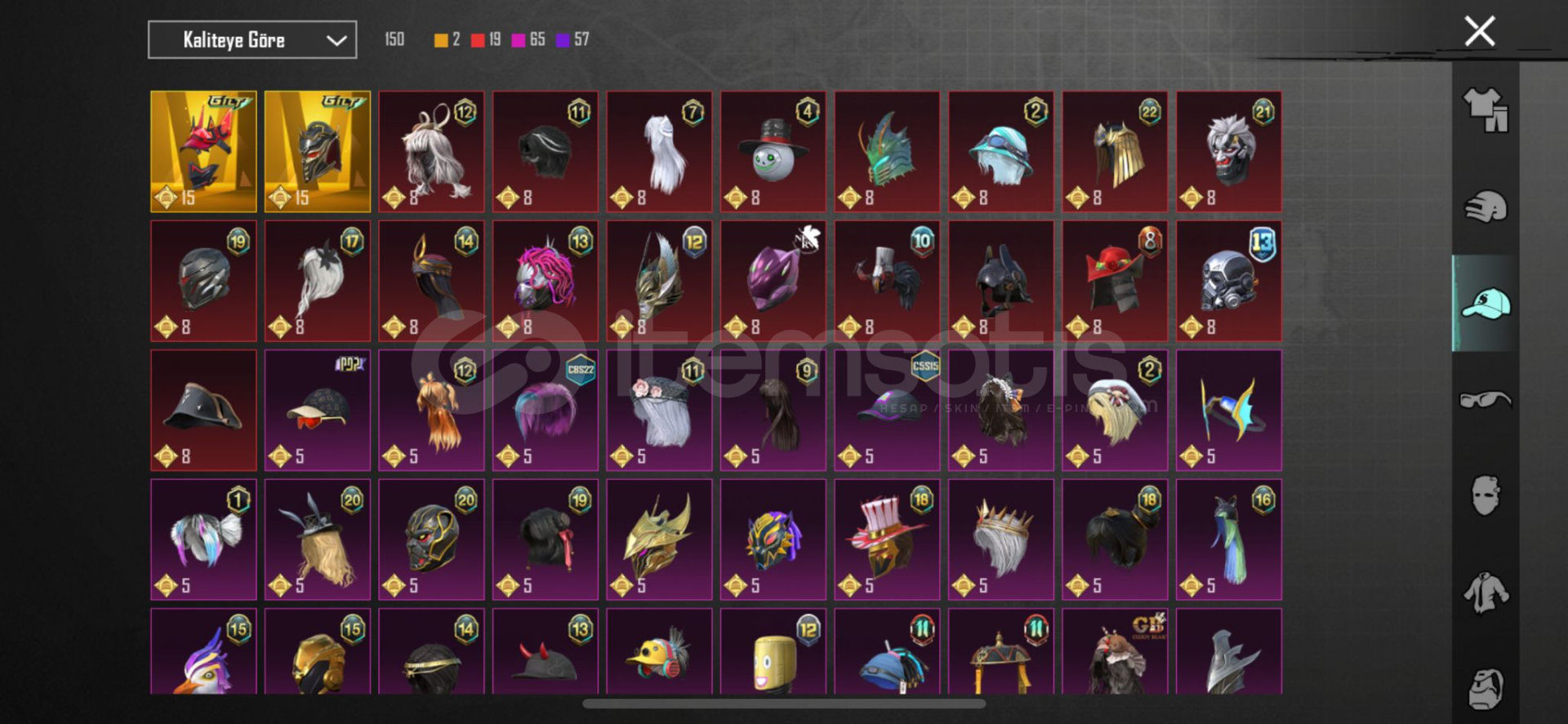1568x724 pixels.
Task: Pick the striped Uncle Sam hat item
Action: click(x=887, y=540)
